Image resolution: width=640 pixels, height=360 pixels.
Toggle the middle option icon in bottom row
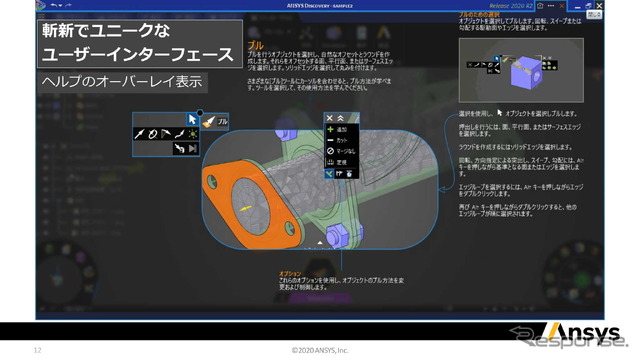(339, 174)
